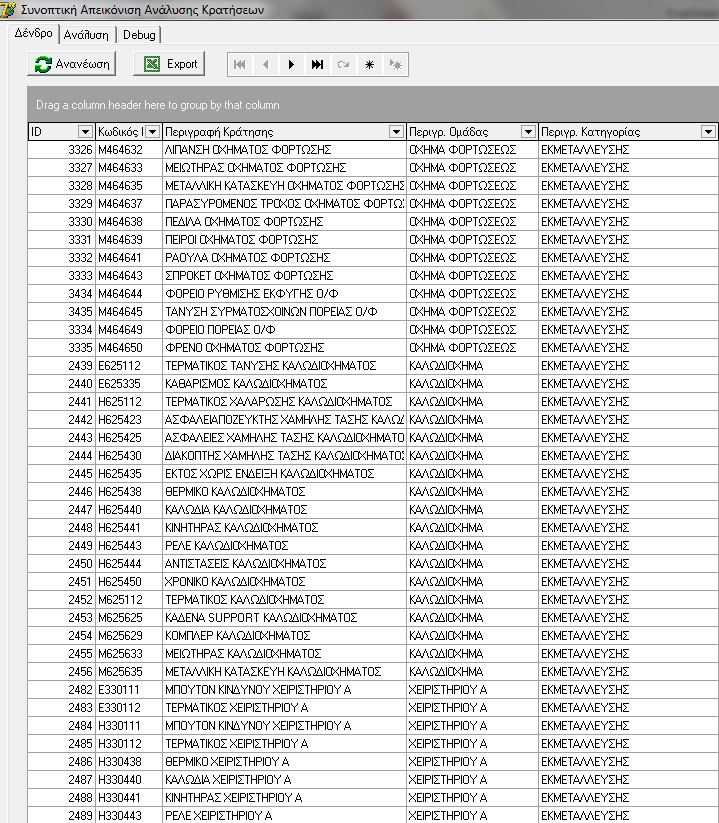
Task: Click ΦΟΡΕΙΟ ΠΟΡΕΙΑΣ Ο/Φ description
Action: [x=284, y=330]
